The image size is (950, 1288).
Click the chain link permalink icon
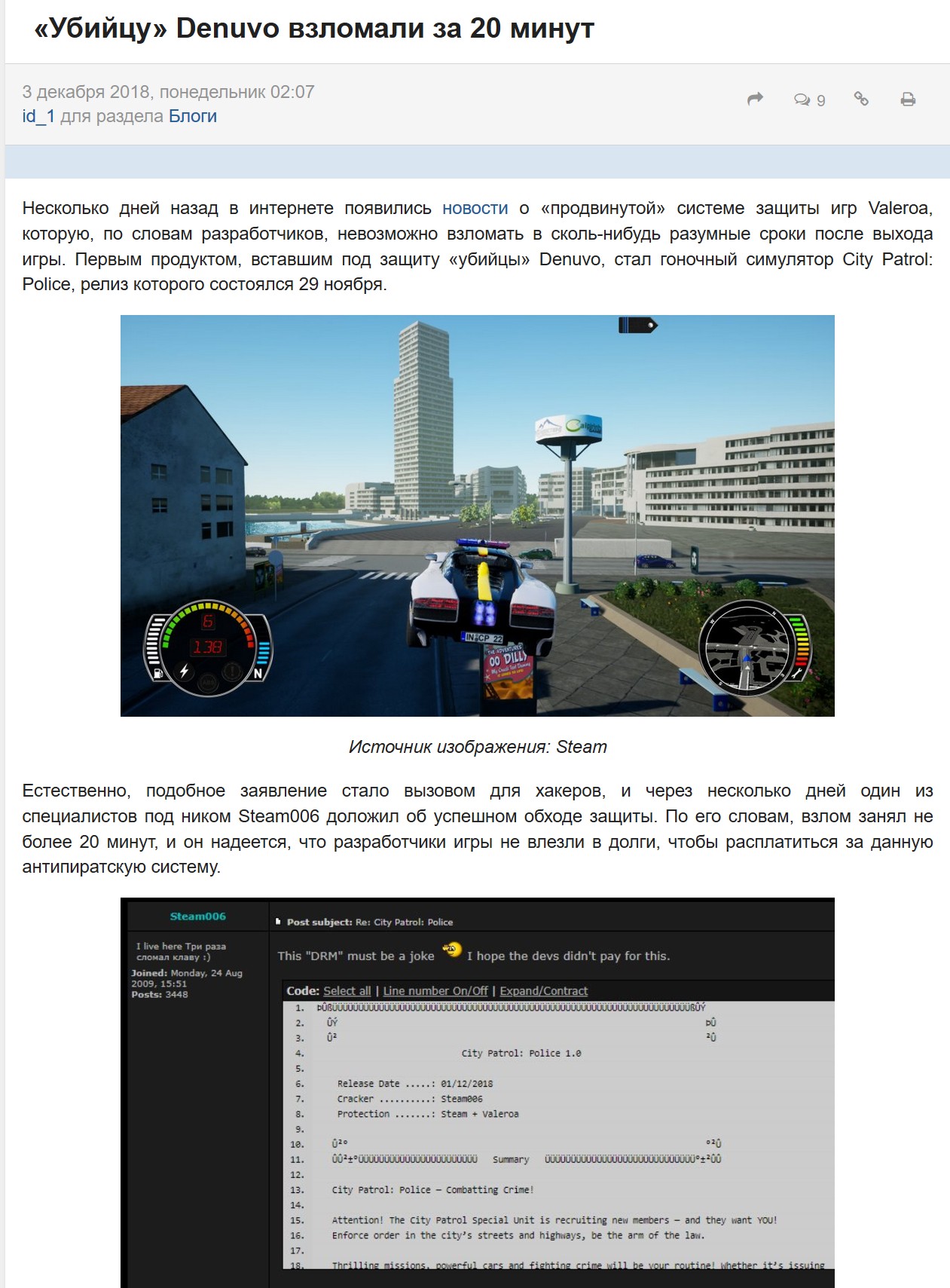(x=861, y=99)
